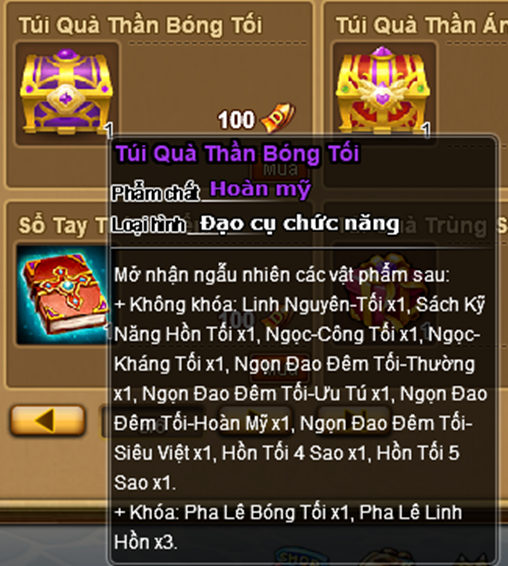The height and width of the screenshot is (566, 508).
Task: Click the character icon next to SHOP
Action: (x=388, y=558)
